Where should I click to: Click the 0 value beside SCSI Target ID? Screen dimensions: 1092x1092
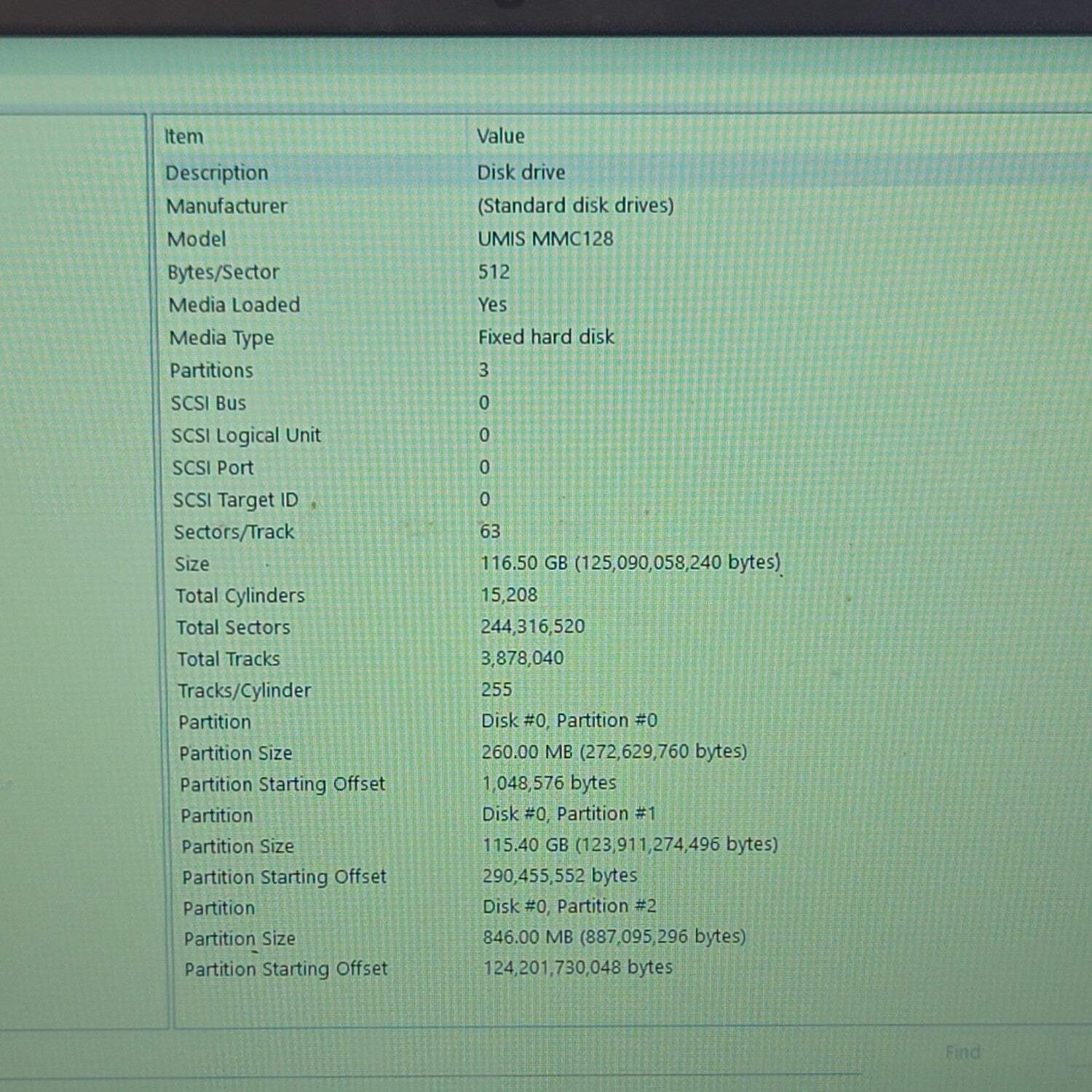pyautogui.click(x=485, y=499)
